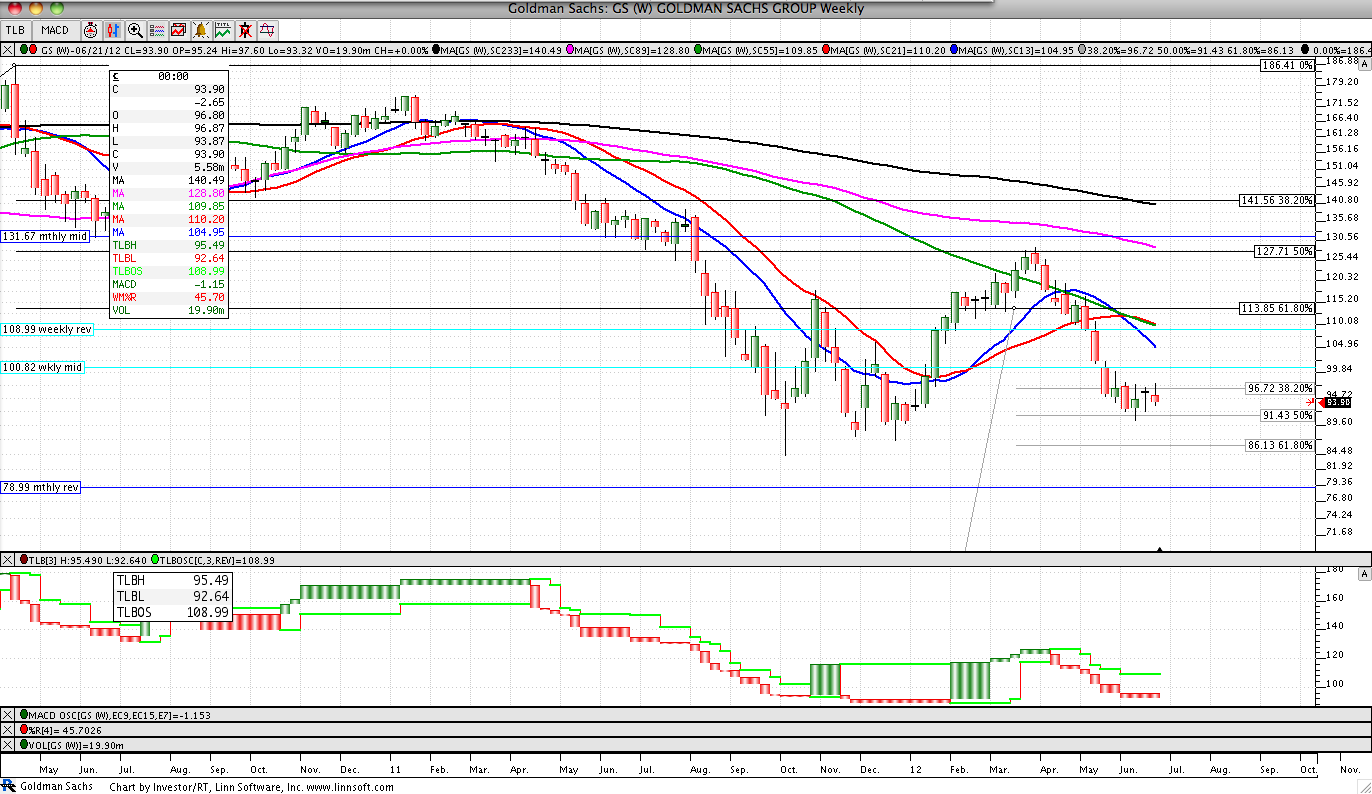Click the VOL[GS (W)]=19.90m pane title

[x=77, y=745]
